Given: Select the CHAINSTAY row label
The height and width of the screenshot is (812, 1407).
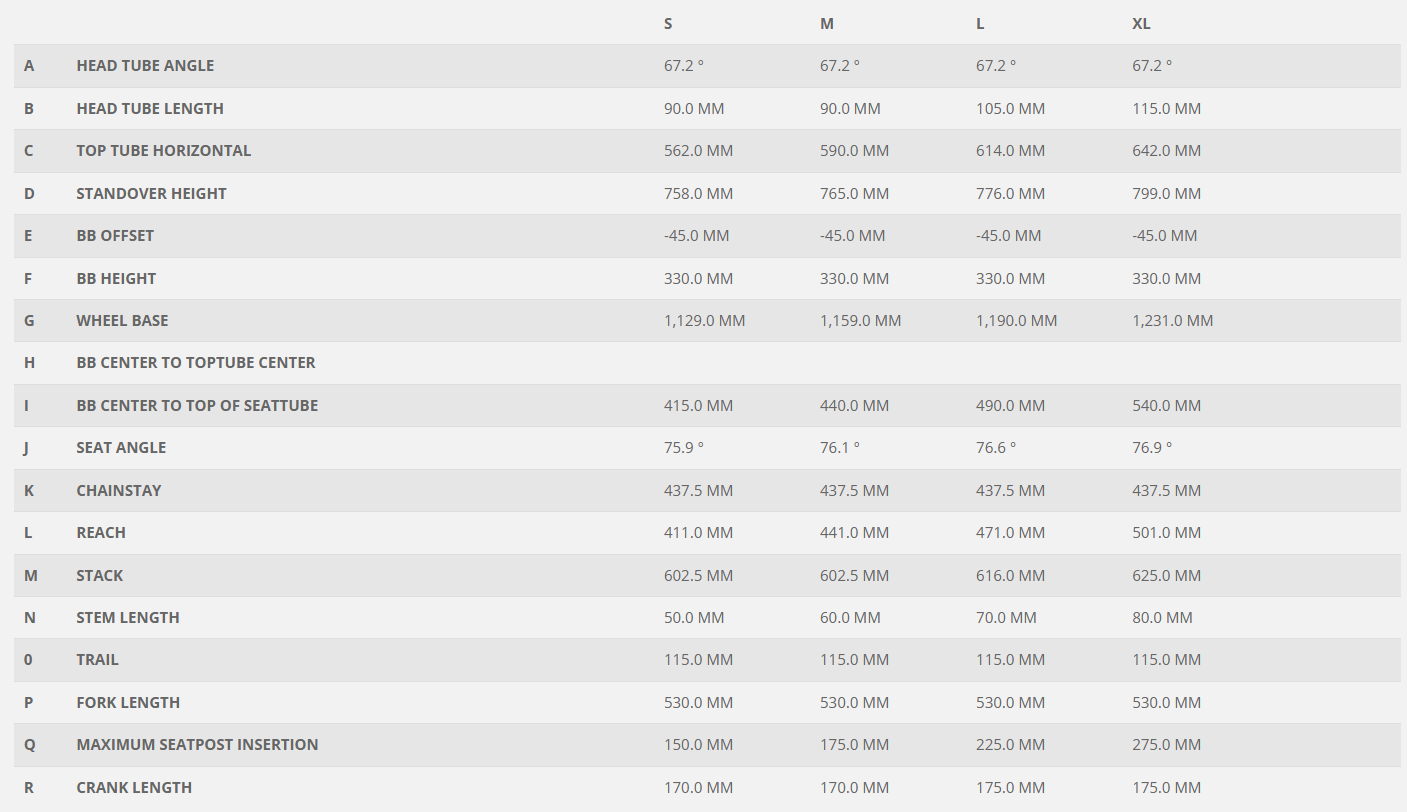Looking at the screenshot, I should [118, 491].
